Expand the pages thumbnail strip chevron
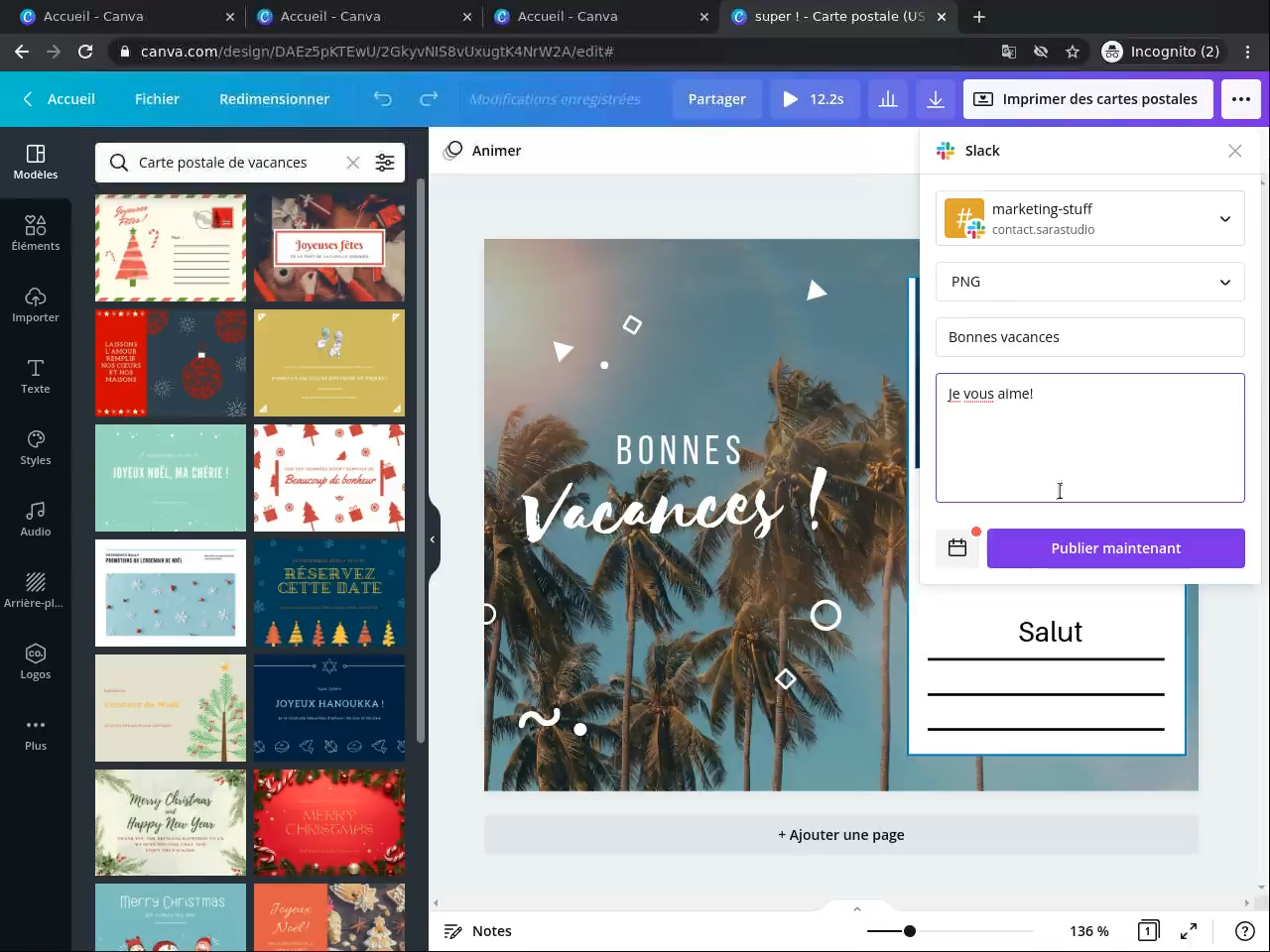 coord(857,909)
